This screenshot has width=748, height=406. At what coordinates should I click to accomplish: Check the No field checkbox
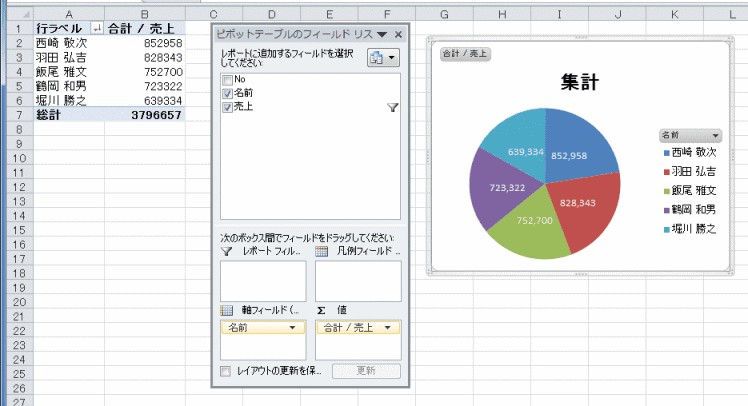[228, 80]
